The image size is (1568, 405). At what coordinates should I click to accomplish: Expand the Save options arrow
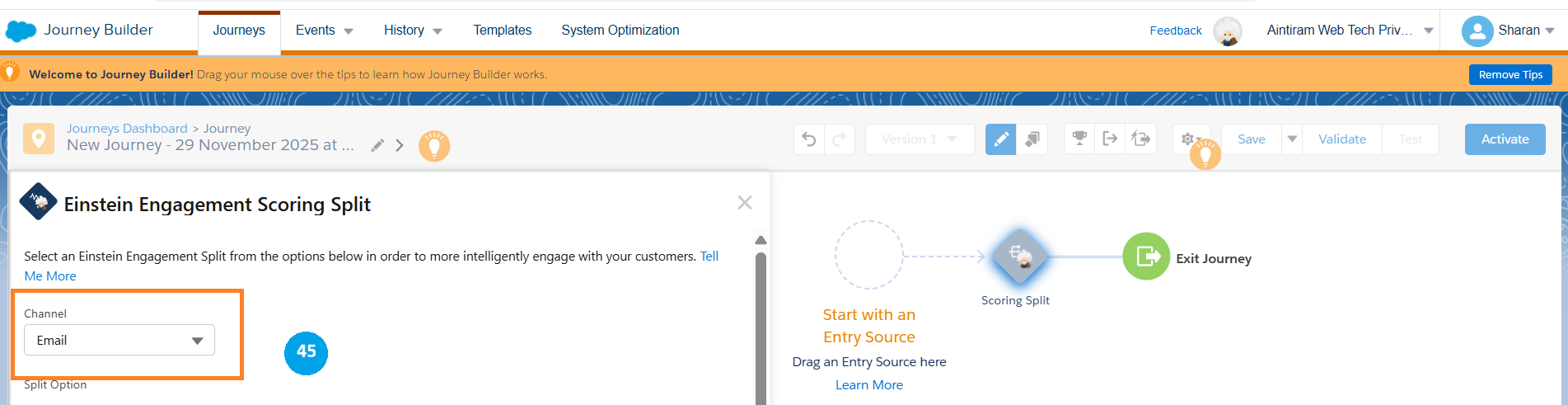pos(1292,139)
